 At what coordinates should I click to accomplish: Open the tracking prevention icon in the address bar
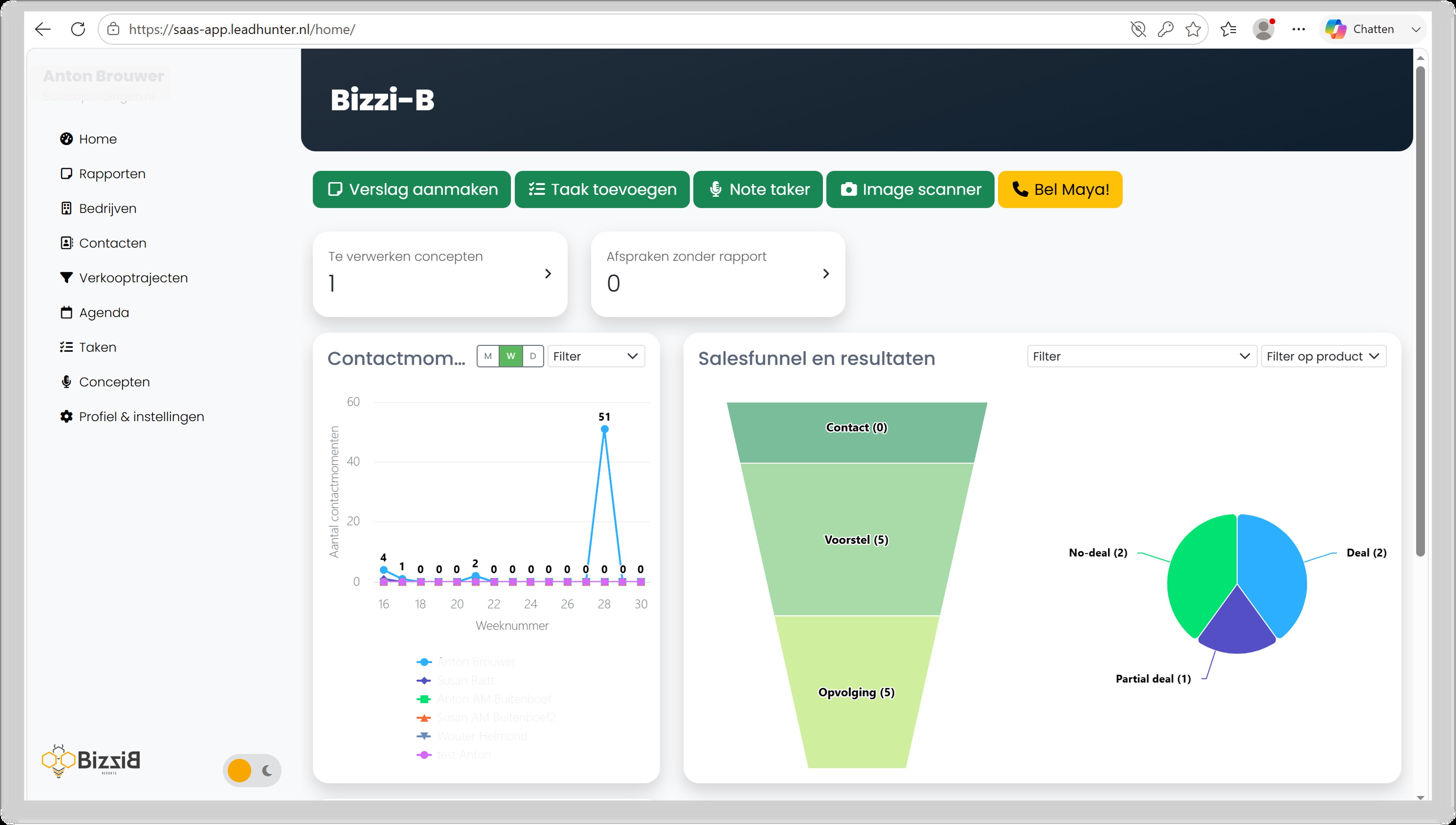[1138, 30]
